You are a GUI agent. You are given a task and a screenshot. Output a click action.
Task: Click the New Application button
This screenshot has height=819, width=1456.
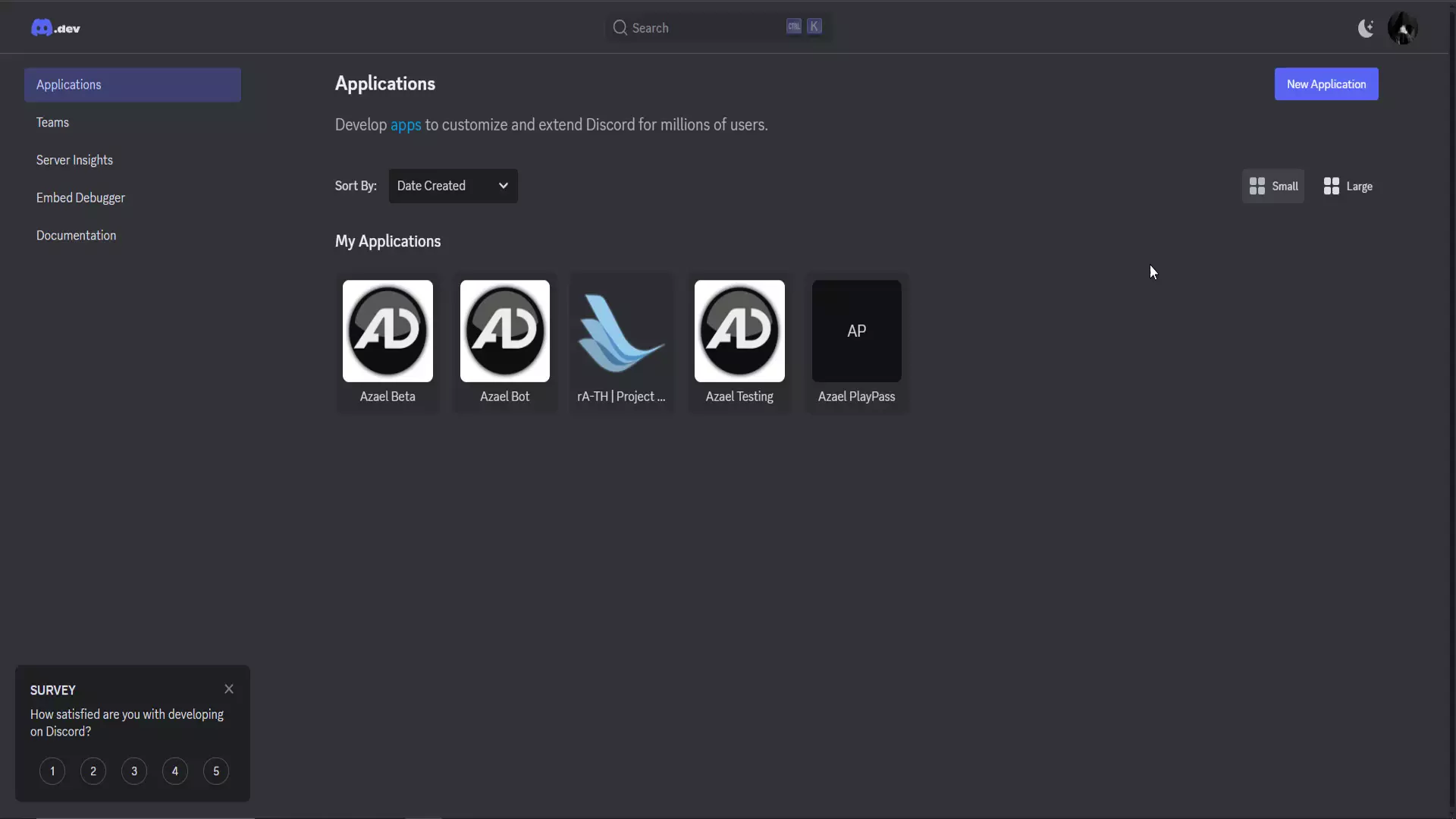1326,84
